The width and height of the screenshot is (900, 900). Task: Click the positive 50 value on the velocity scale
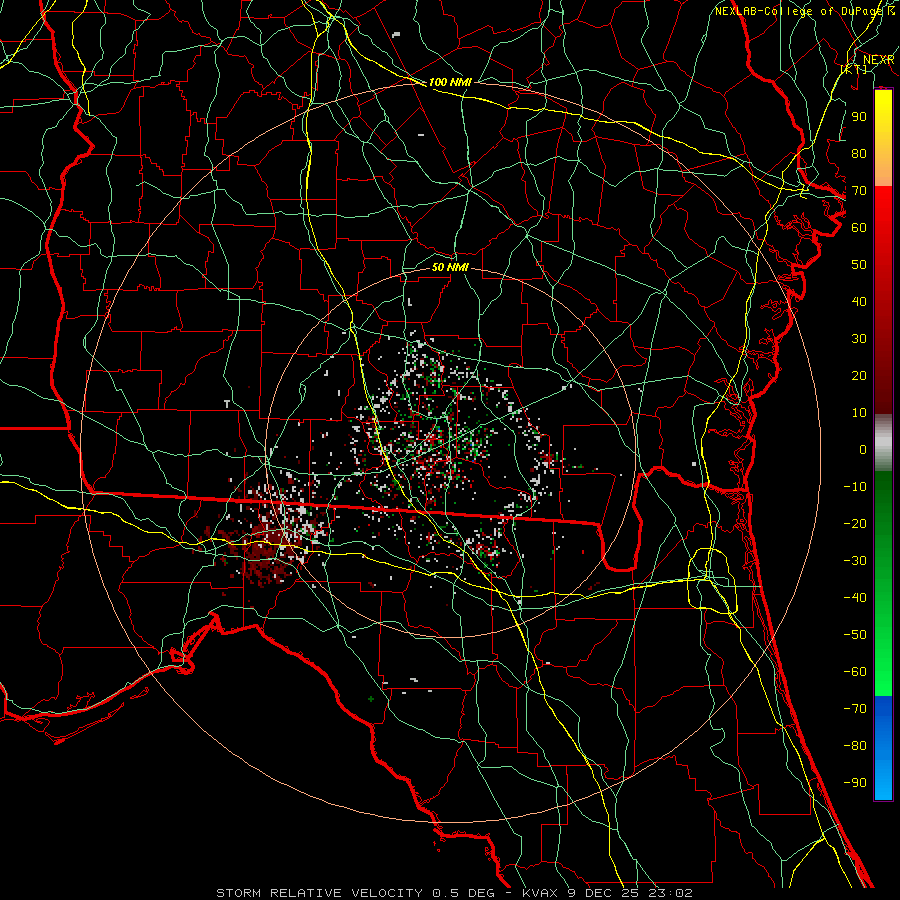pyautogui.click(x=859, y=265)
